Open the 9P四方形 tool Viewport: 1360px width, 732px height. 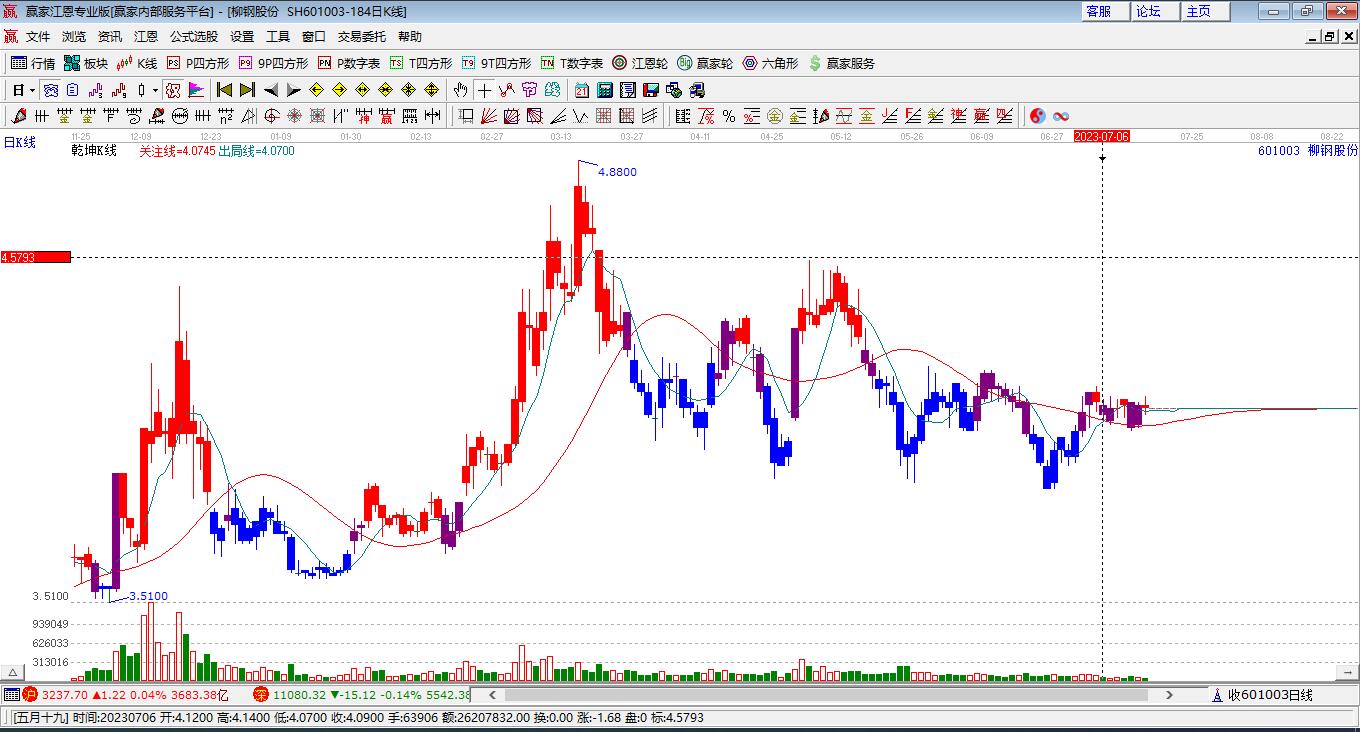pyautogui.click(x=273, y=63)
